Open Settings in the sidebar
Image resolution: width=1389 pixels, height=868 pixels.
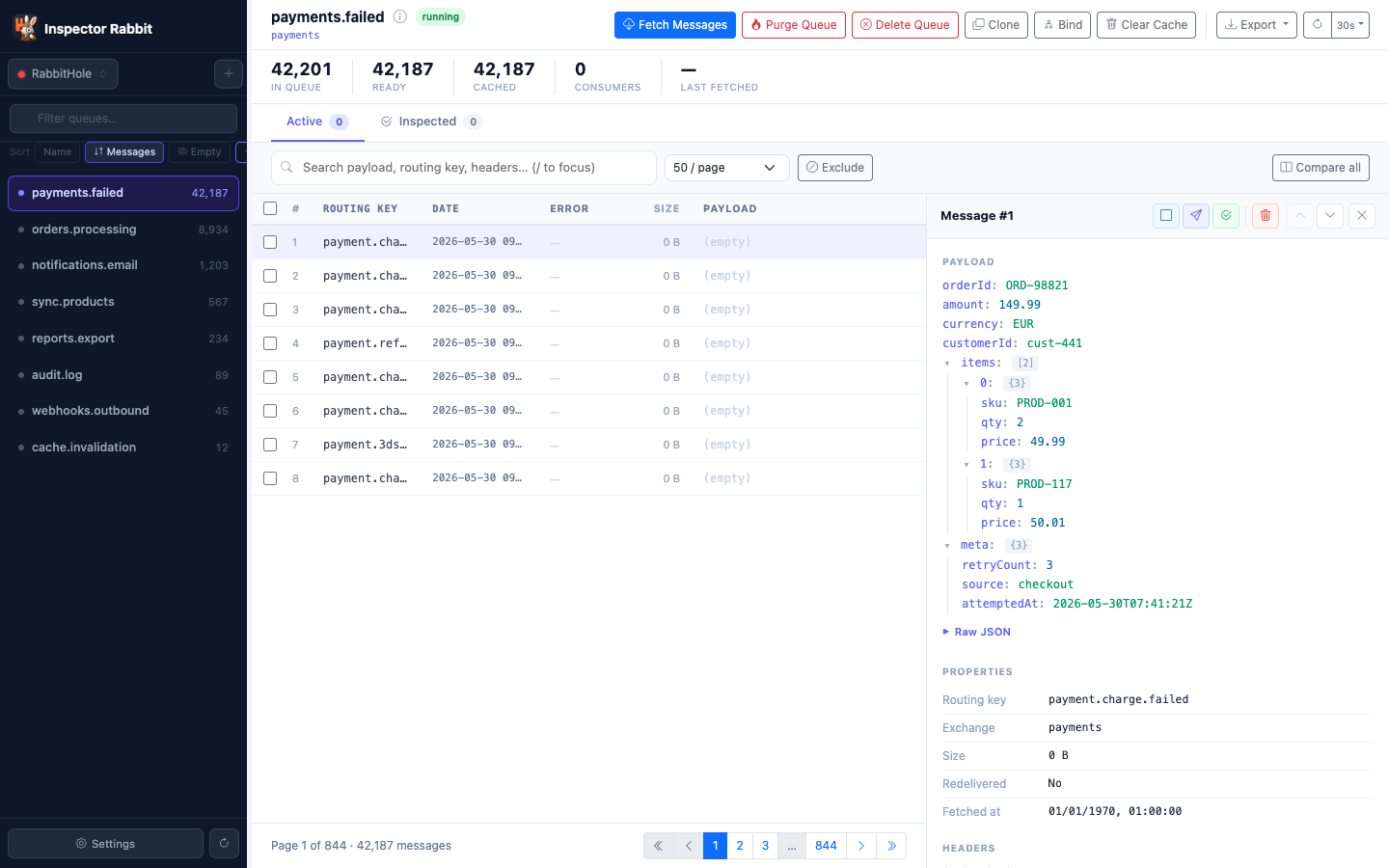pos(105,843)
